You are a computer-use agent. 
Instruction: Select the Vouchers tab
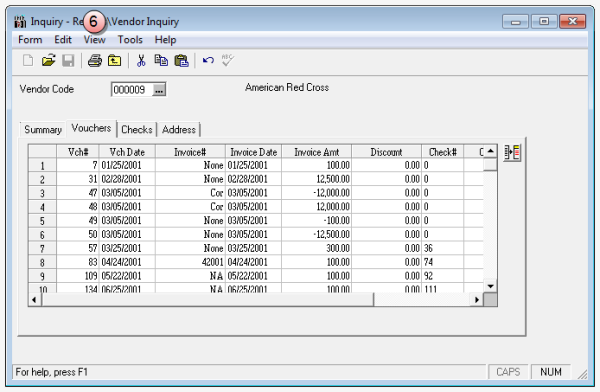point(91,128)
